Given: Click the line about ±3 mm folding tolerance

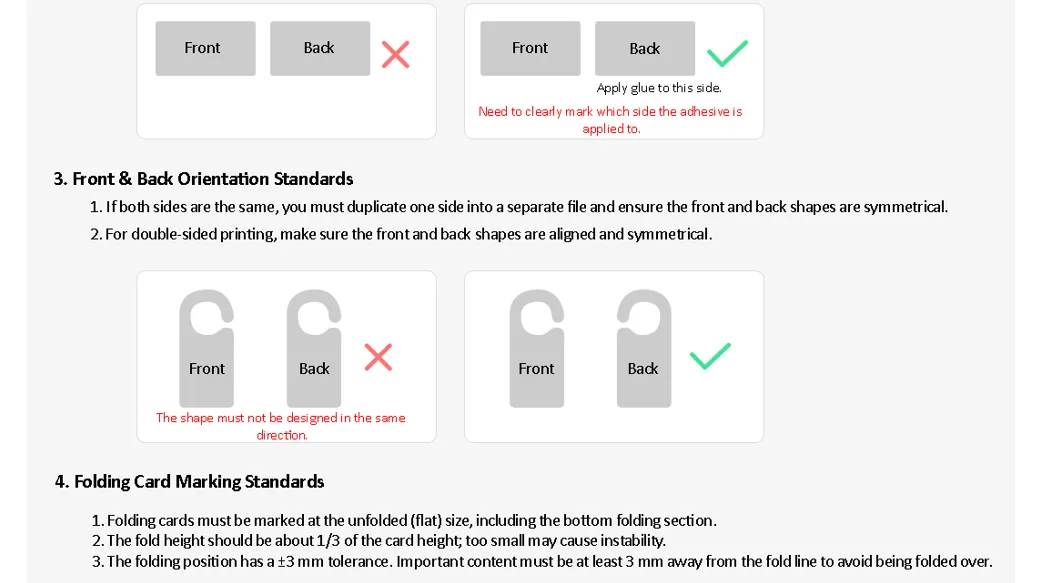Looking at the screenshot, I should point(542,561).
